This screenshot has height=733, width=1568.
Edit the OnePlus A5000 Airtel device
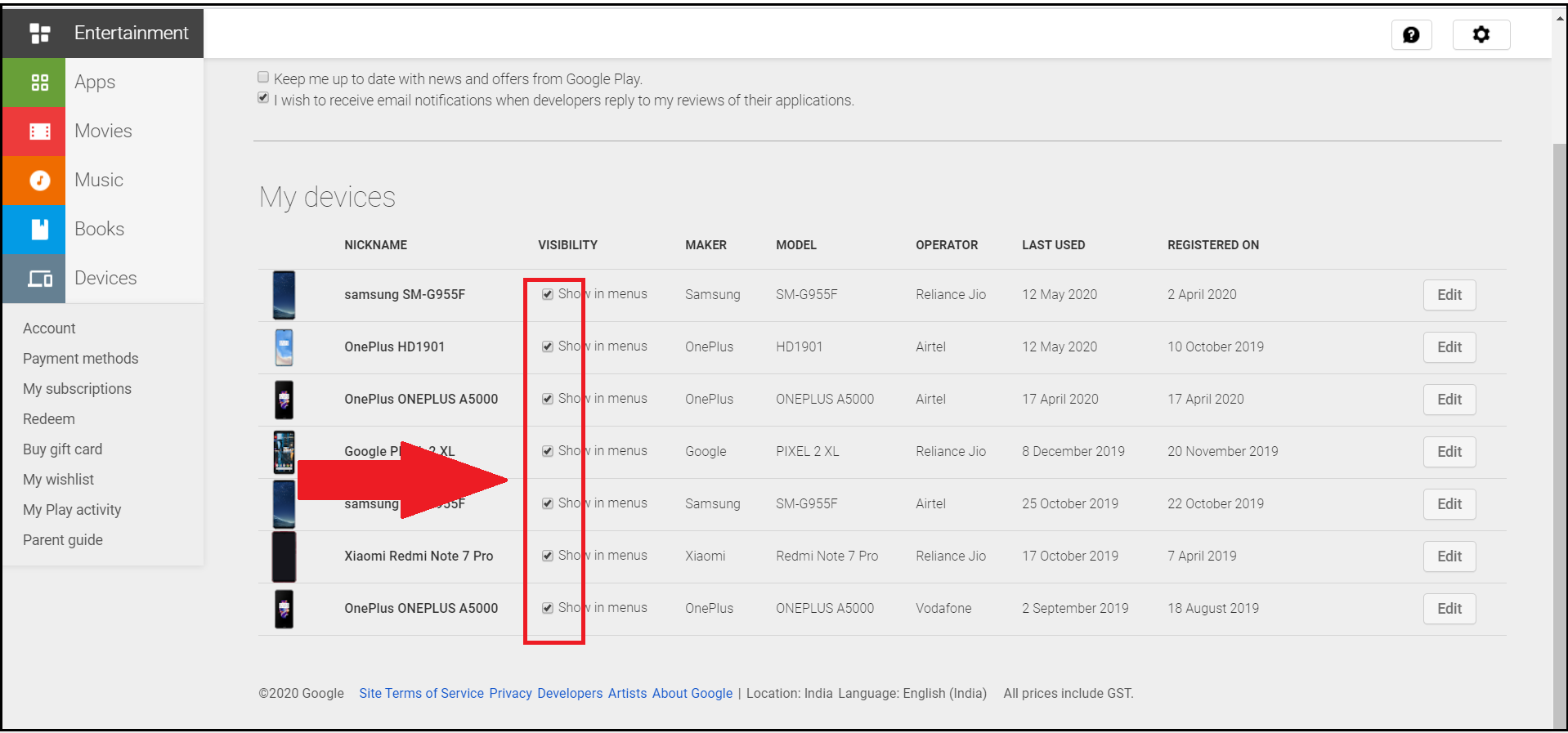[1449, 400]
